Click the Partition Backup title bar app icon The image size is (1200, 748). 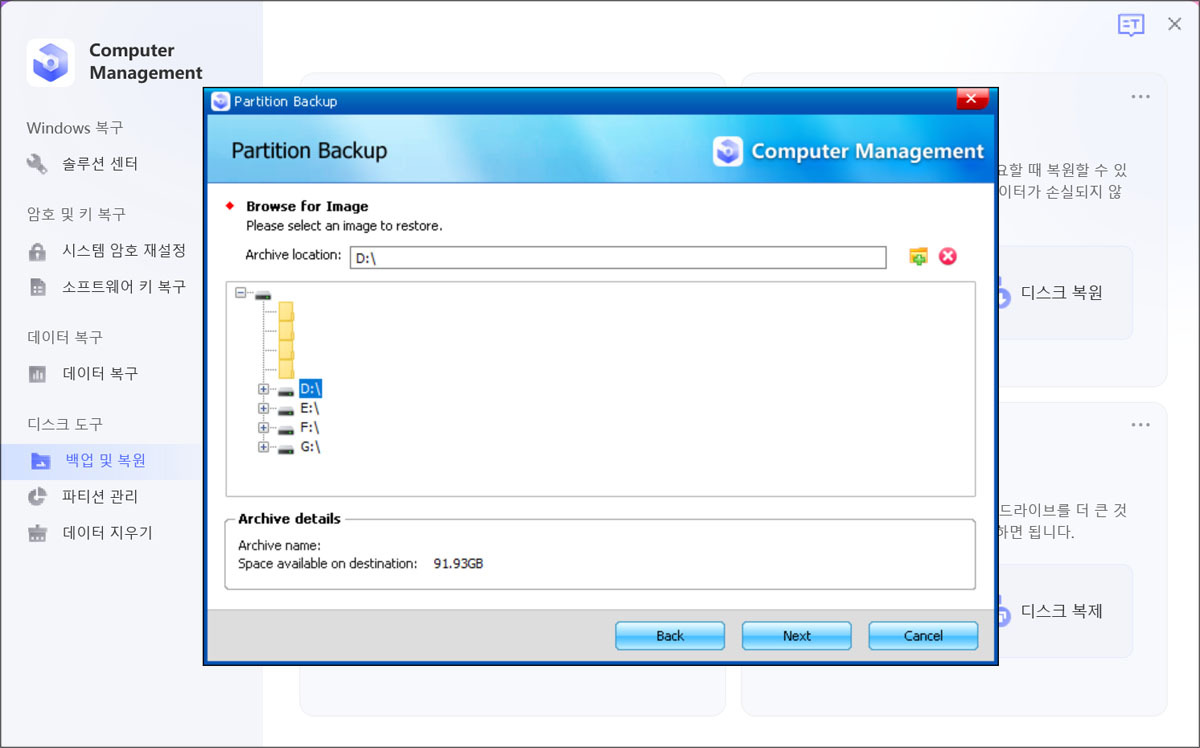click(220, 101)
